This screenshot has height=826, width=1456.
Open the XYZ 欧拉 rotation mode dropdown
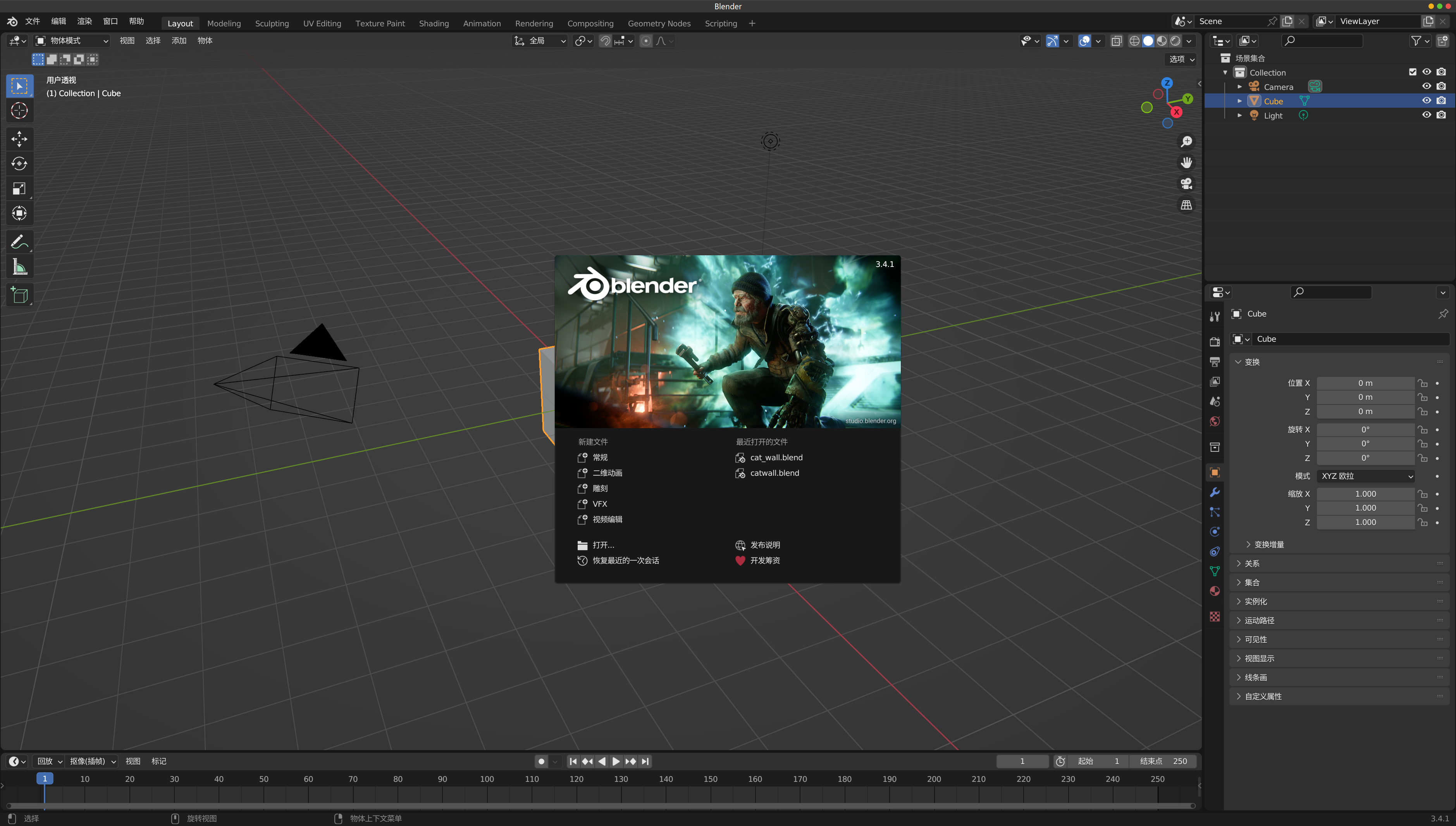click(x=1365, y=476)
